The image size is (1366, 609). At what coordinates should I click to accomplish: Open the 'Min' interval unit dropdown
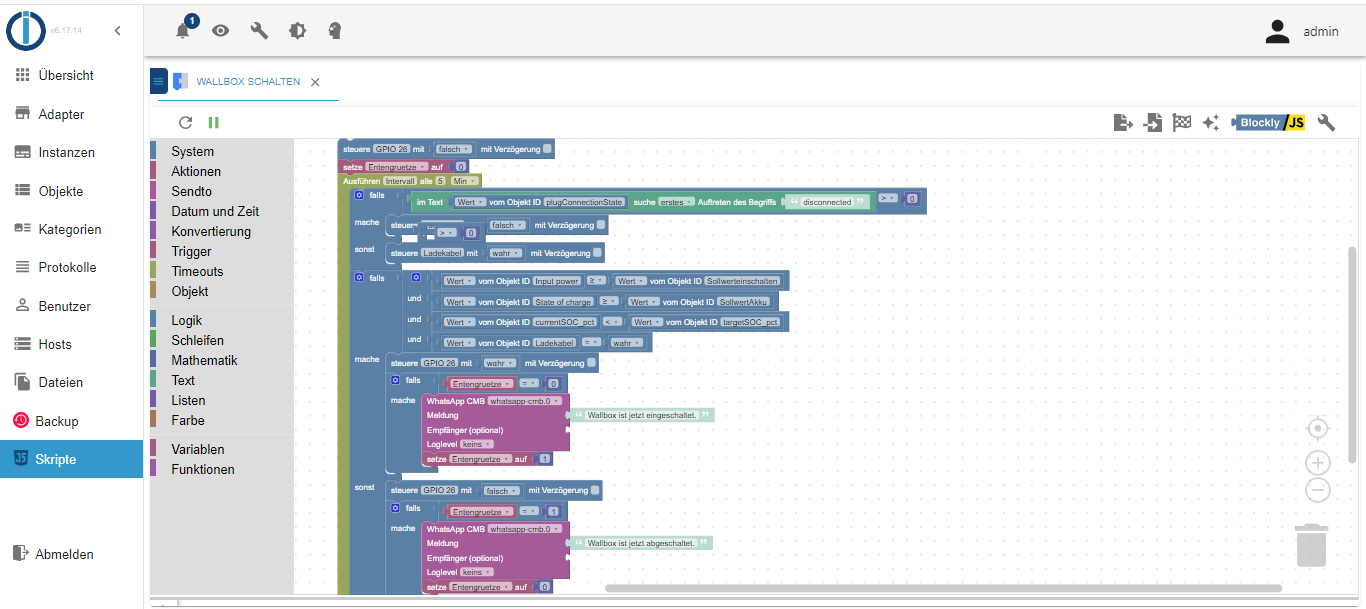[464, 181]
